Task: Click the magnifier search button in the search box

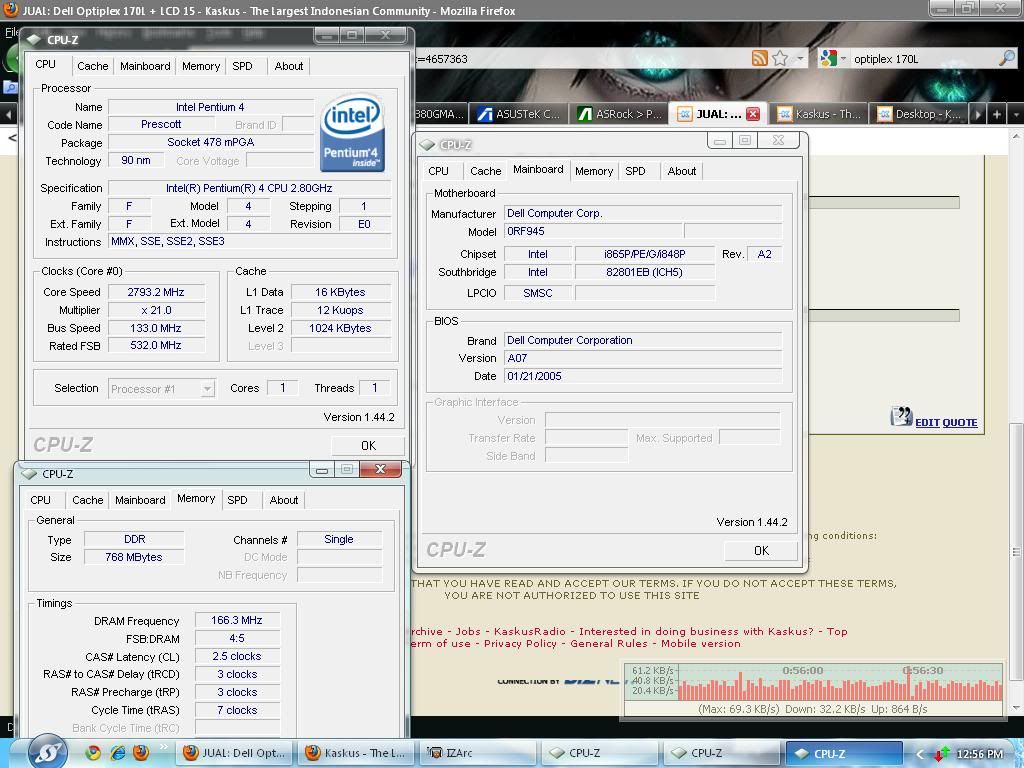Action: (1007, 58)
